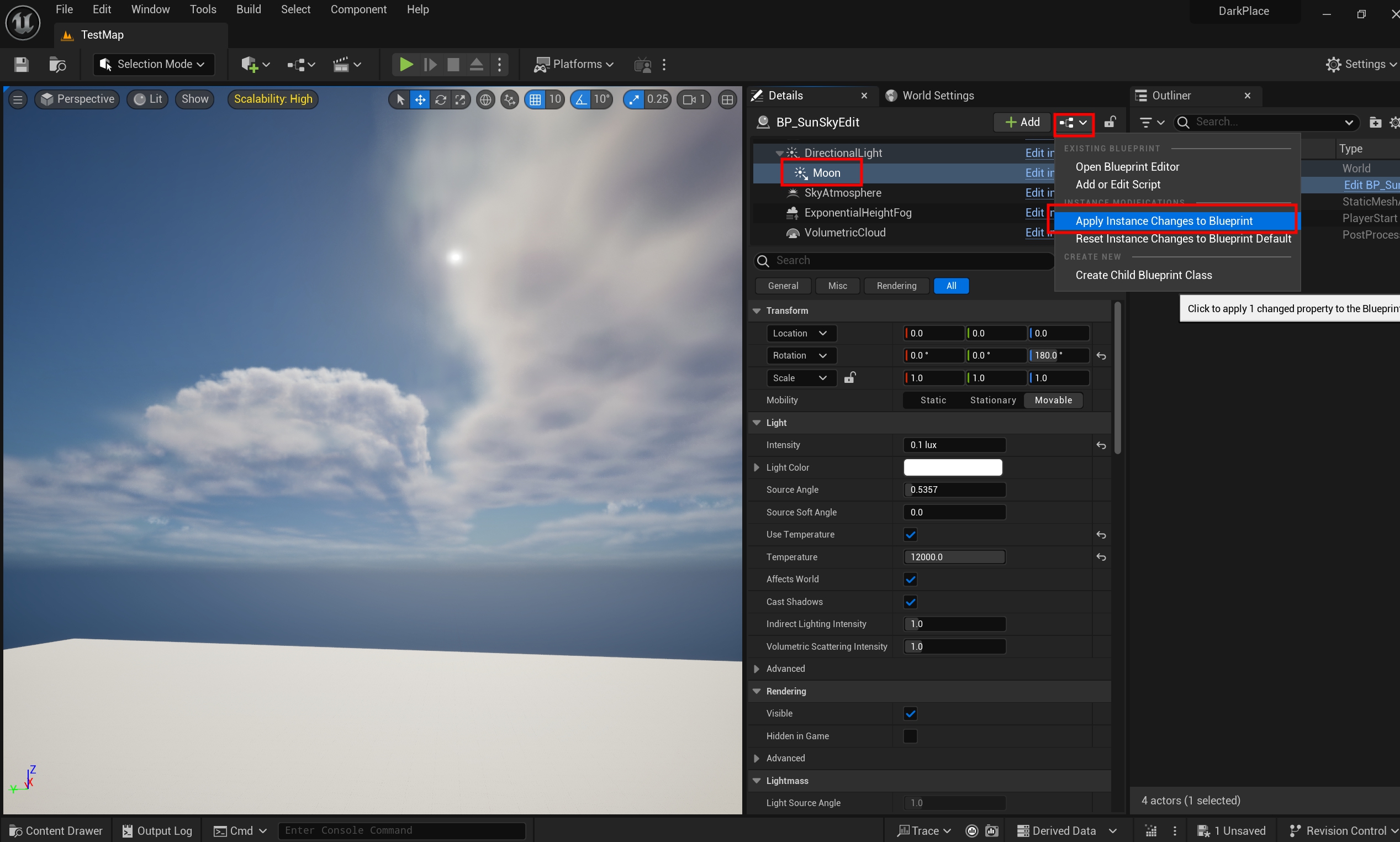Set Mobility to Stationary
1400x842 pixels.
pyautogui.click(x=992, y=400)
